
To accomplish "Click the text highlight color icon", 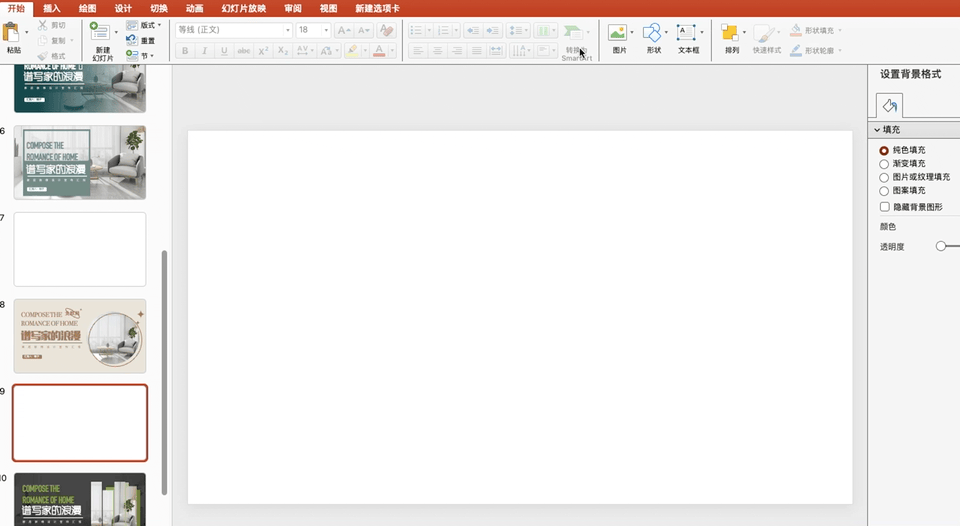I will click(x=352, y=51).
